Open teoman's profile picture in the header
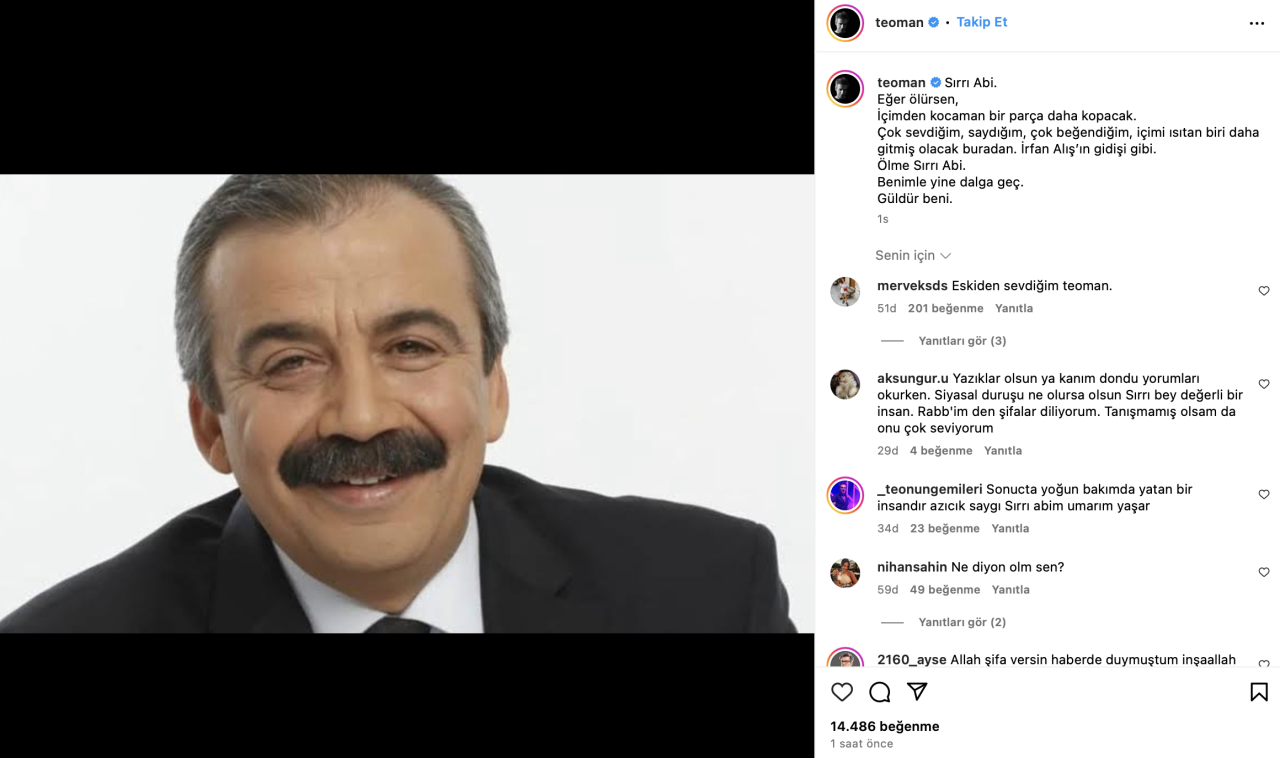The height and width of the screenshot is (758, 1280). tap(845, 23)
